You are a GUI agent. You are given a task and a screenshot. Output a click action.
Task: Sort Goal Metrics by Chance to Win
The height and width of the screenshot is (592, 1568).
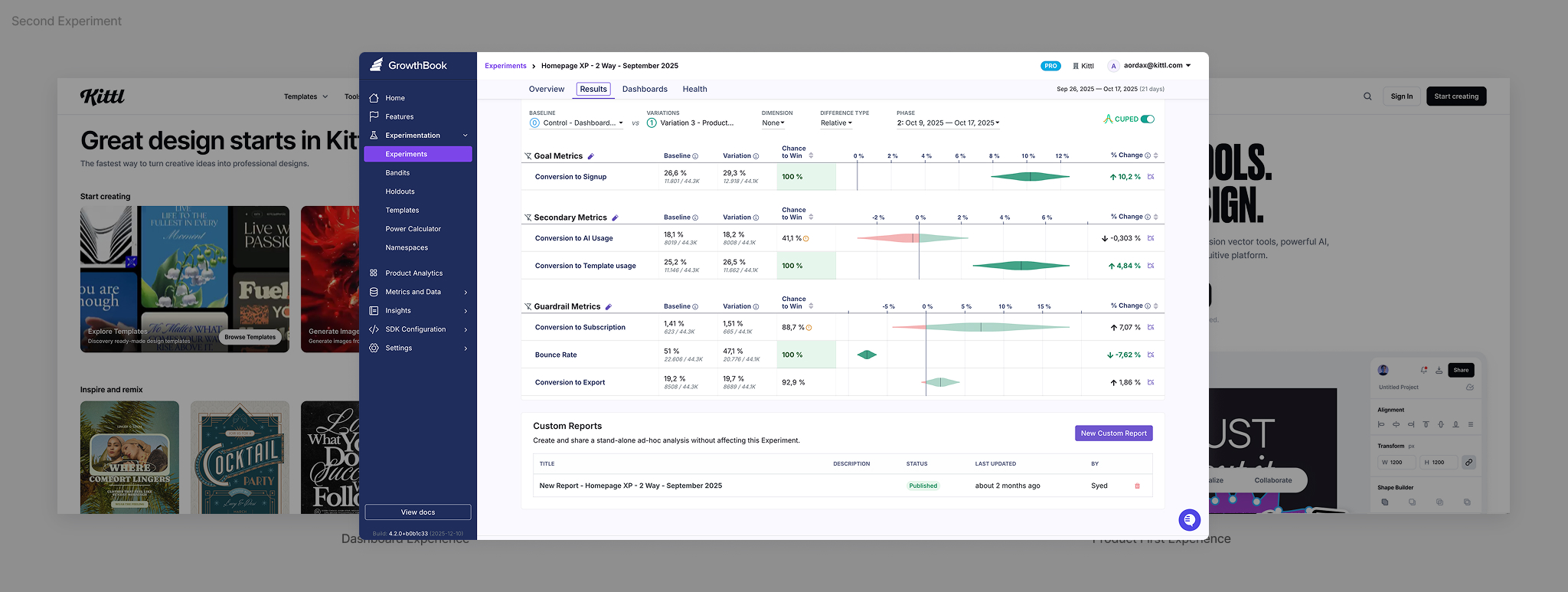click(811, 155)
